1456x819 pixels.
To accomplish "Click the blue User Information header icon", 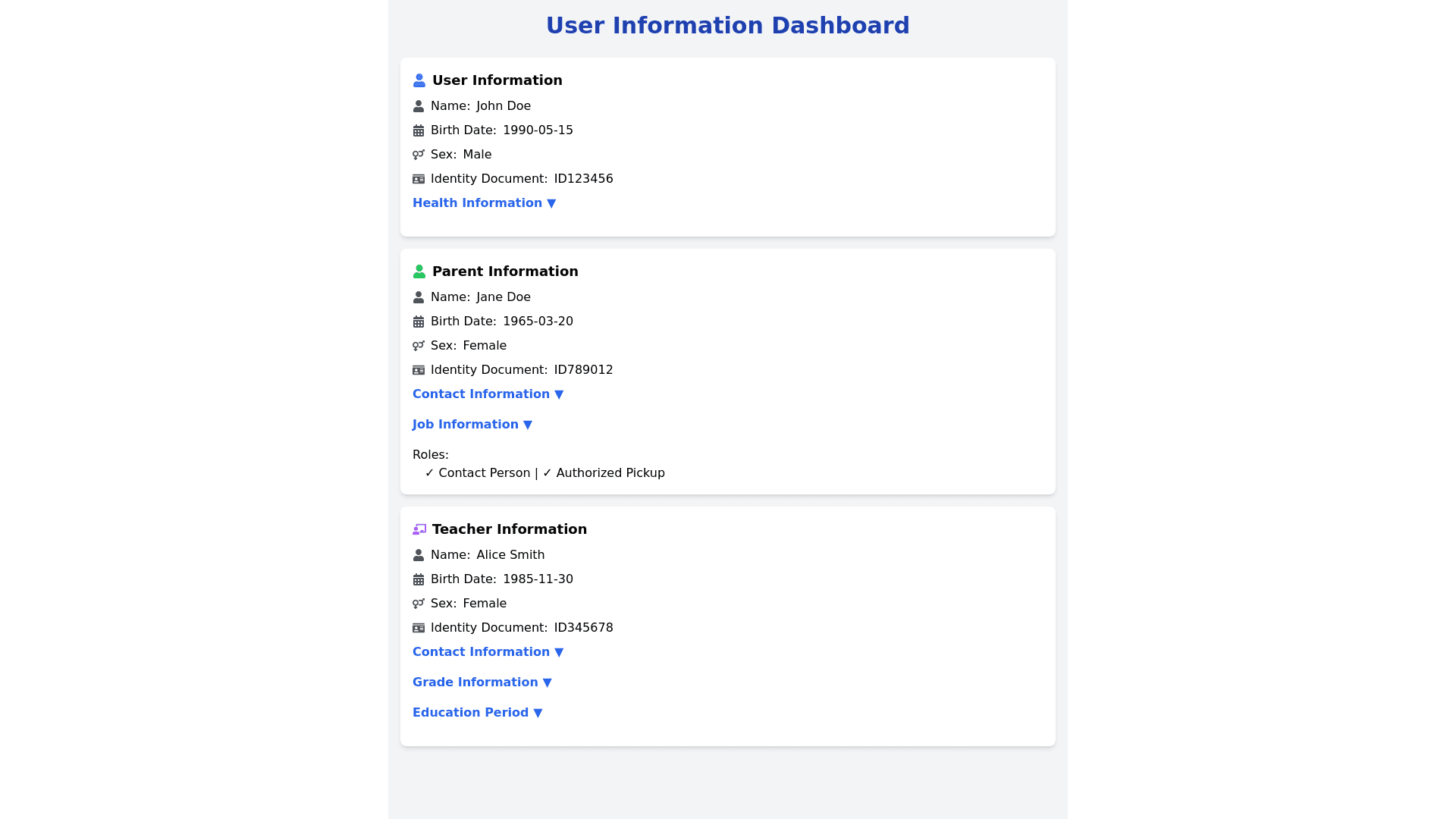I will [x=419, y=80].
